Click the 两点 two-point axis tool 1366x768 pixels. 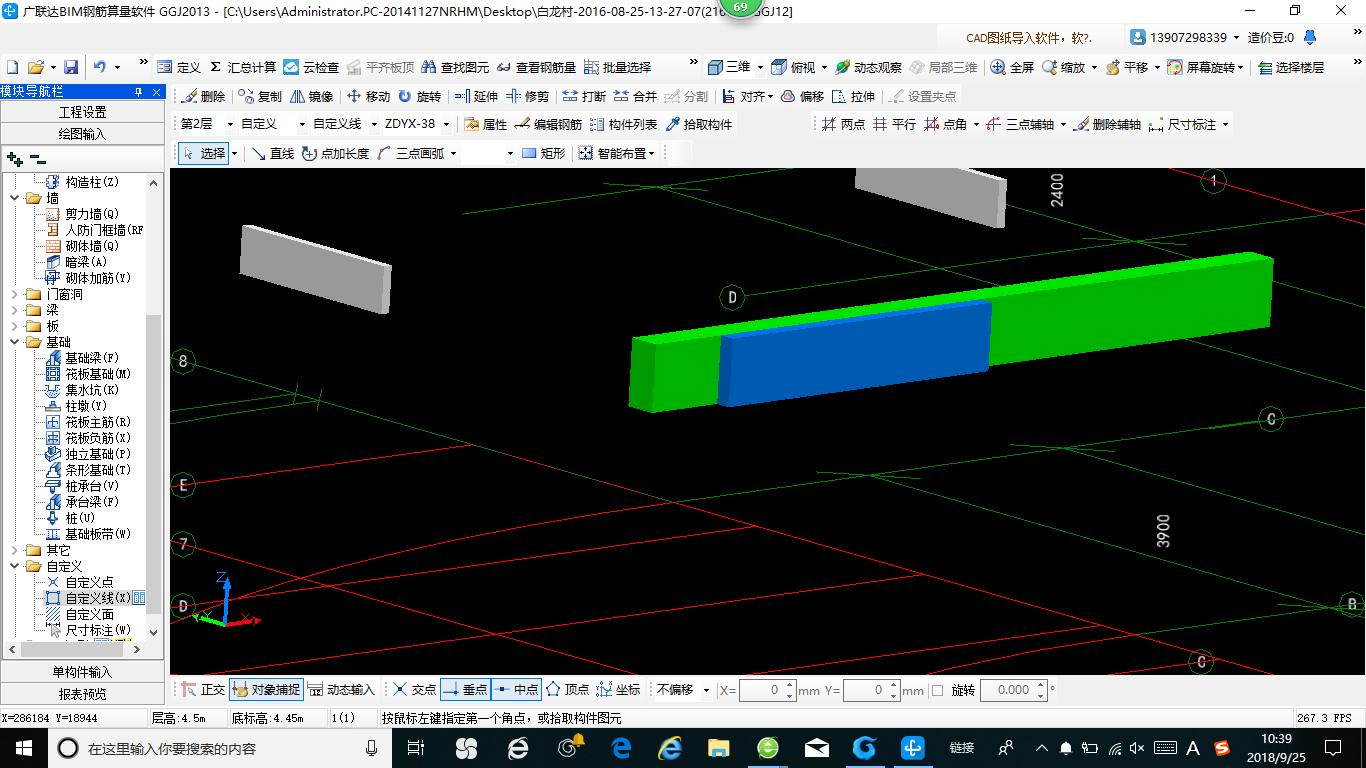(x=843, y=125)
